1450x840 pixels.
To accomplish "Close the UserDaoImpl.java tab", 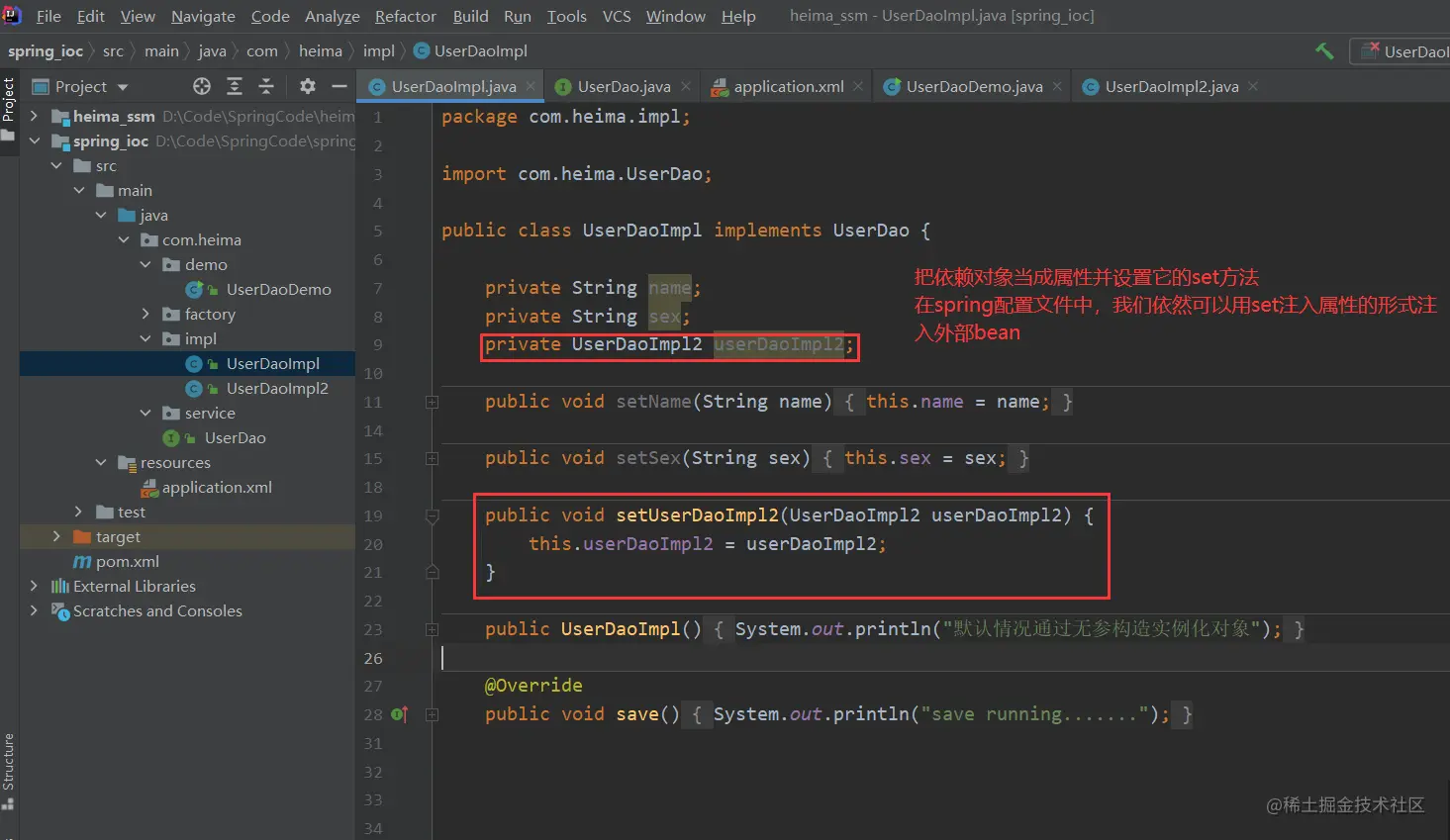I will [531, 86].
